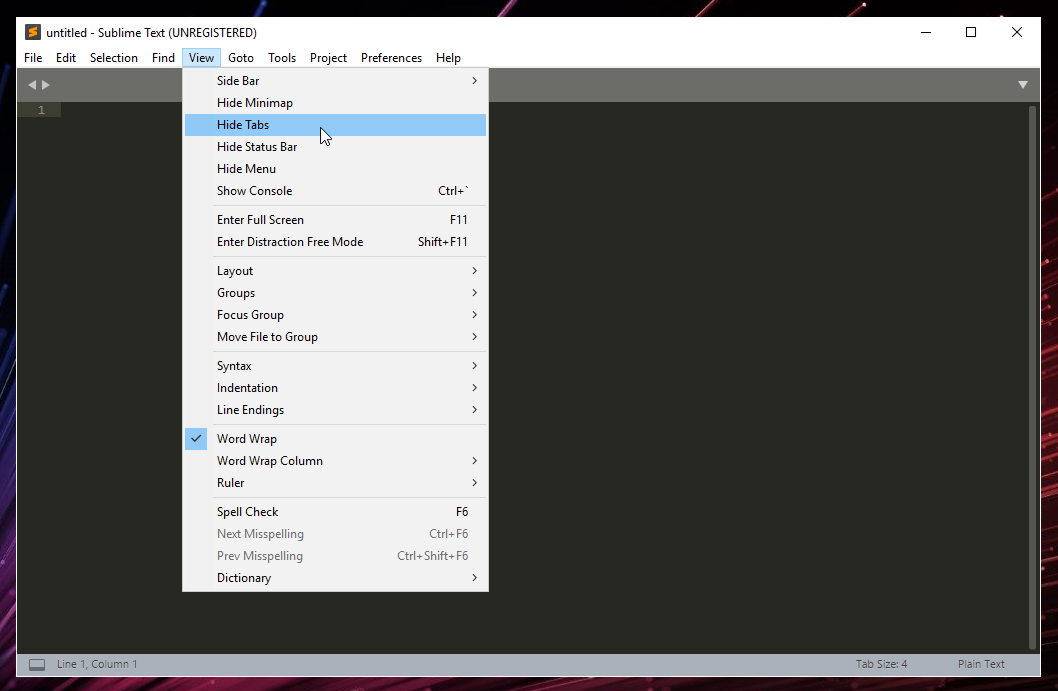Expand the Syntax submenu
Image resolution: width=1058 pixels, height=691 pixels.
[x=335, y=366]
